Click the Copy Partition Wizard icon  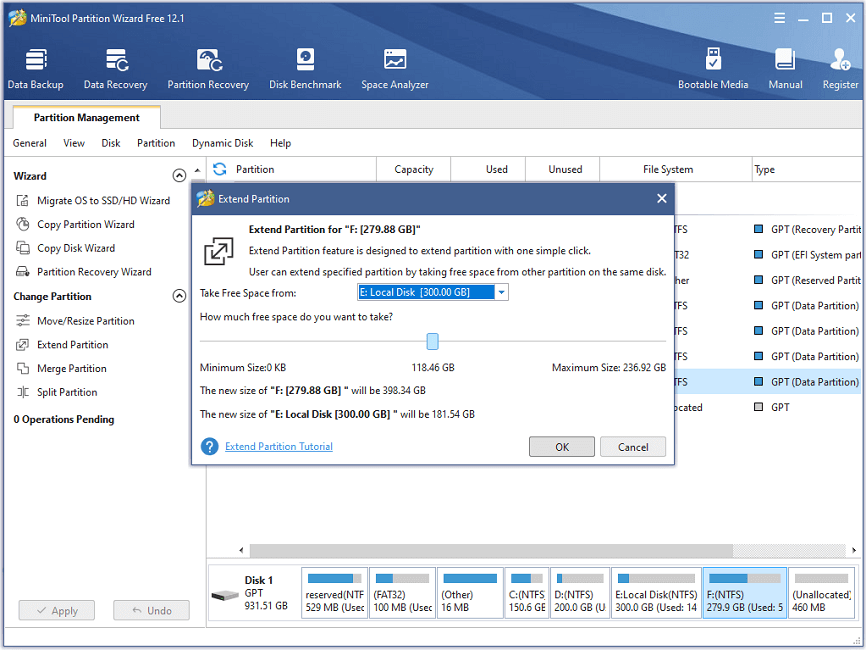23,224
